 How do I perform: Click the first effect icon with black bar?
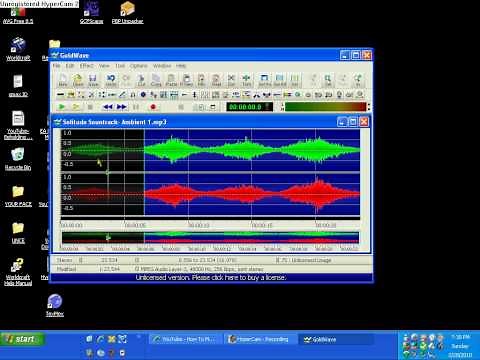(x=60, y=95)
